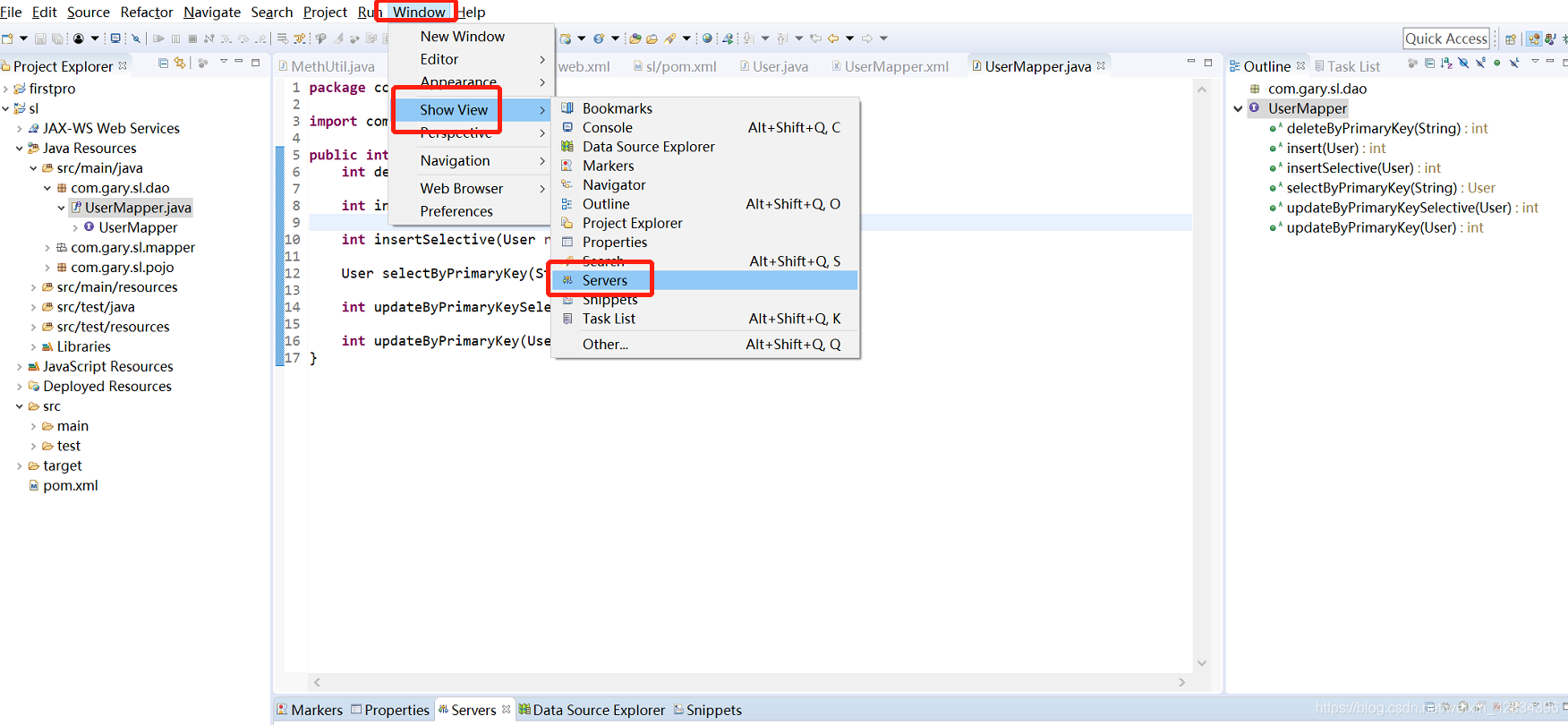Viewport: 1568px width, 725px height.
Task: Click the Back navigation arrow in toolbar
Action: coord(833,38)
